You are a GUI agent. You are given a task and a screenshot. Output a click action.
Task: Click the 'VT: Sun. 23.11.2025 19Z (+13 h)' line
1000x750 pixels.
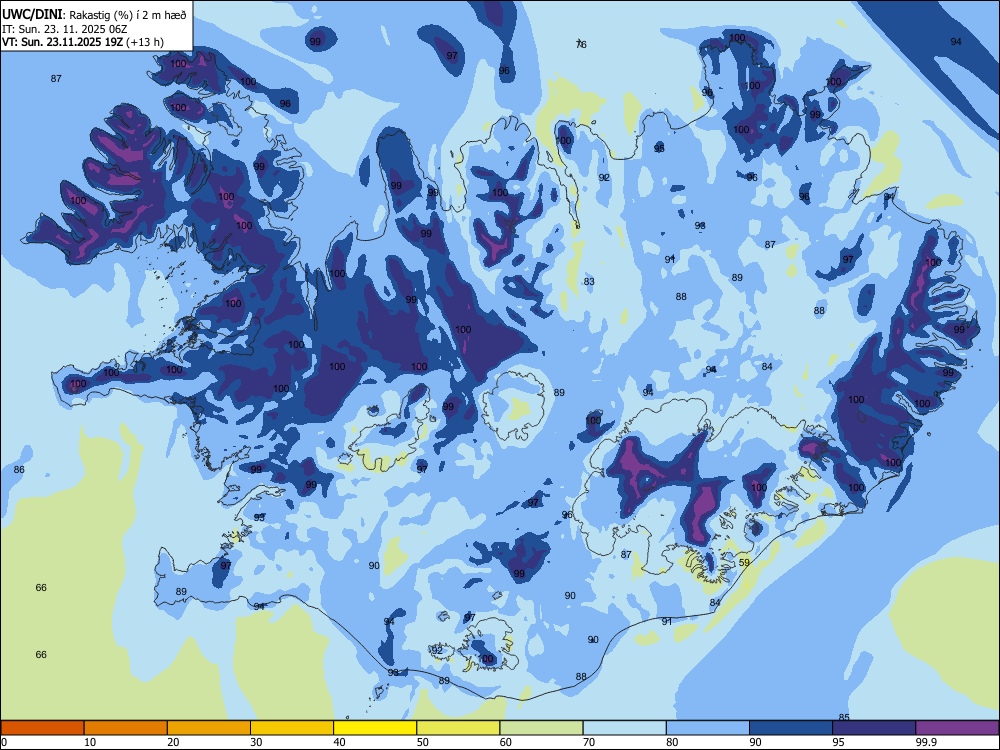(x=83, y=42)
